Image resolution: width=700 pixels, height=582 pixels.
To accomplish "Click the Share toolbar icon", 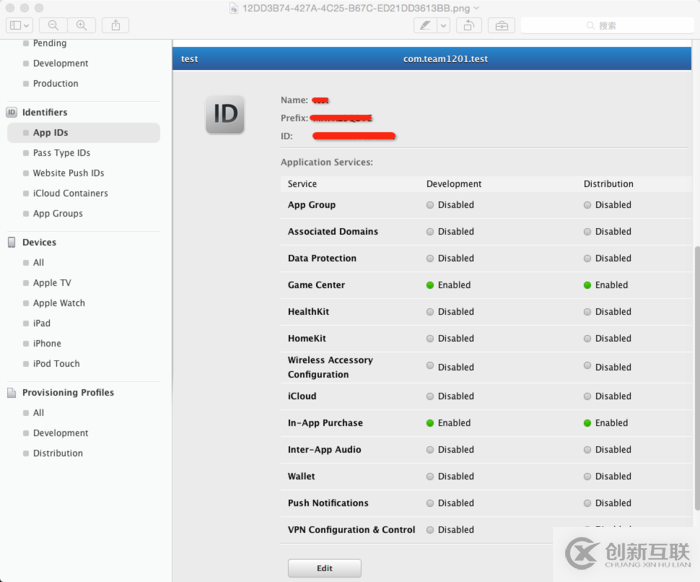I will click(x=116, y=25).
